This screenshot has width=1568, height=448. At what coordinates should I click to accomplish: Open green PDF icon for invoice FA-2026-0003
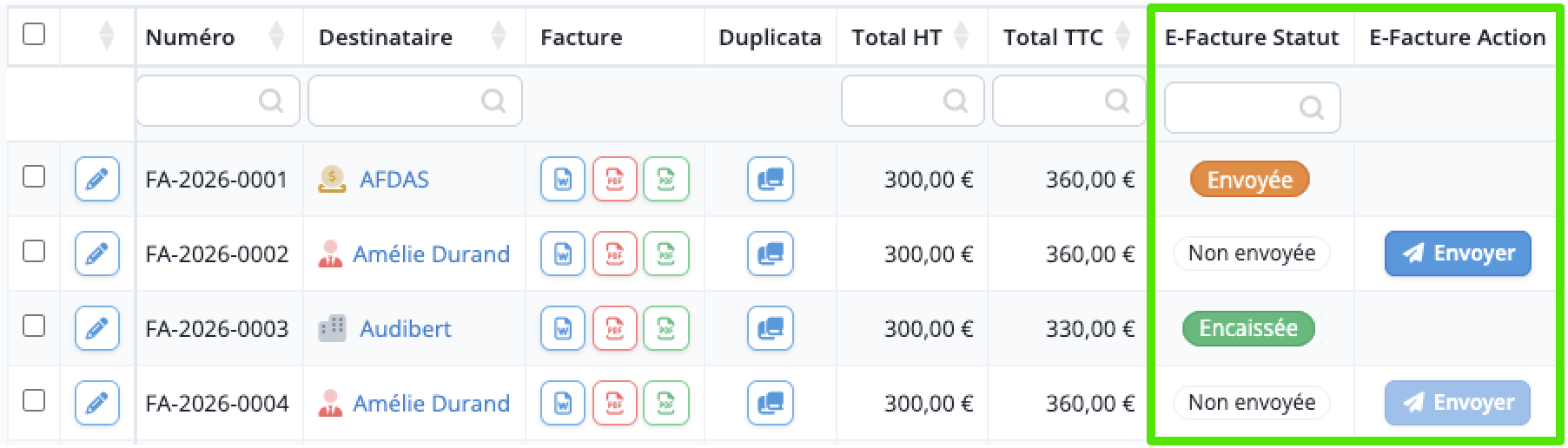(666, 328)
